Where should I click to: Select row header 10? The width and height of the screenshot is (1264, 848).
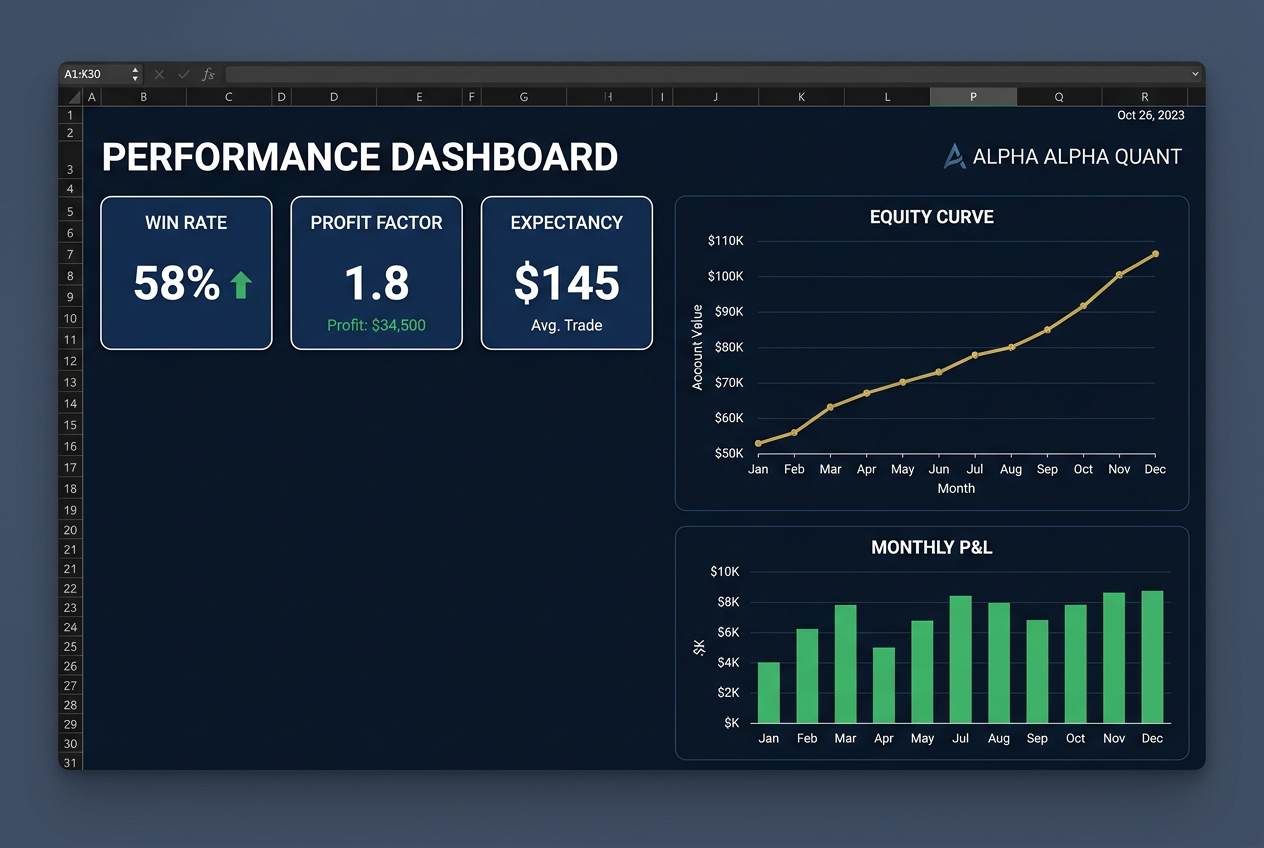[71, 318]
